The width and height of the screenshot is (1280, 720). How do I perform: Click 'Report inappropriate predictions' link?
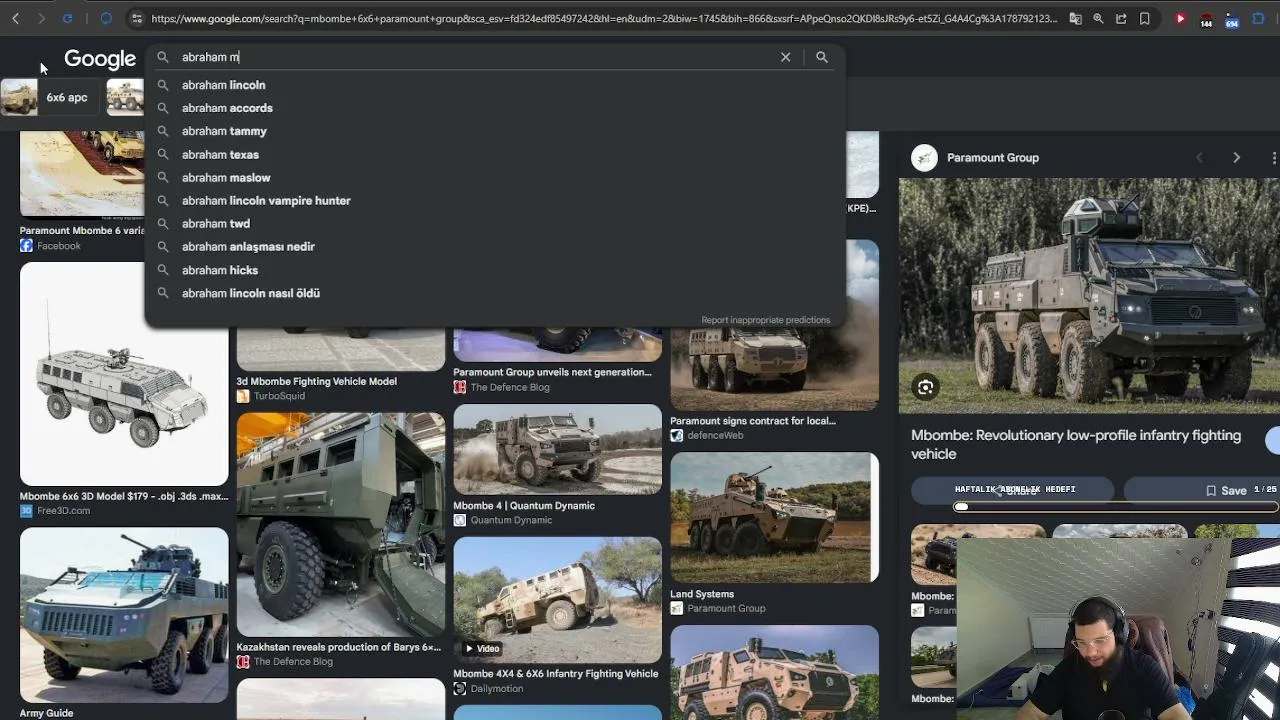pos(766,320)
